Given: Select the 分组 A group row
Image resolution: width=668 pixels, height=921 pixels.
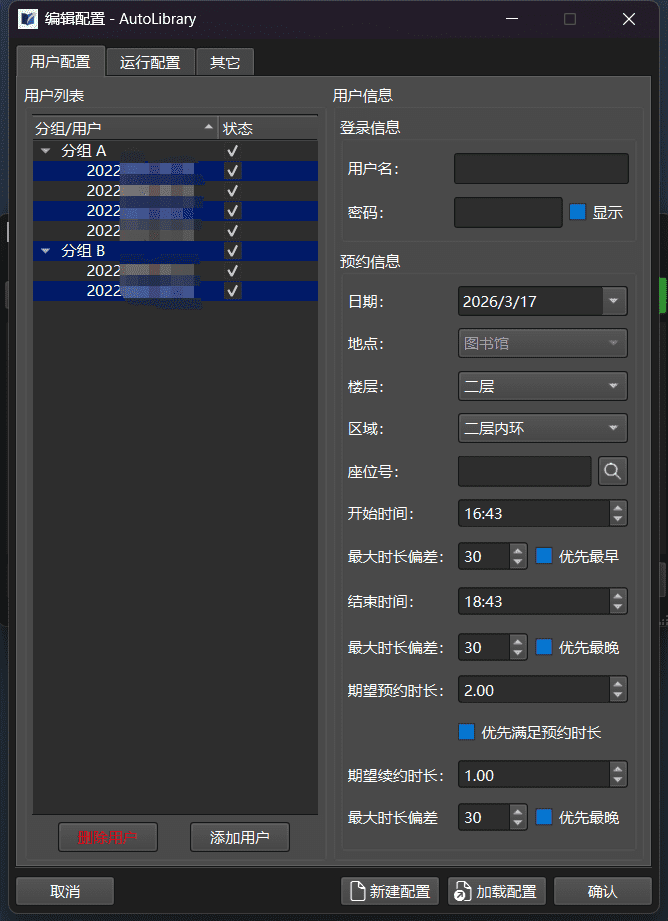Looking at the screenshot, I should (x=175, y=151).
